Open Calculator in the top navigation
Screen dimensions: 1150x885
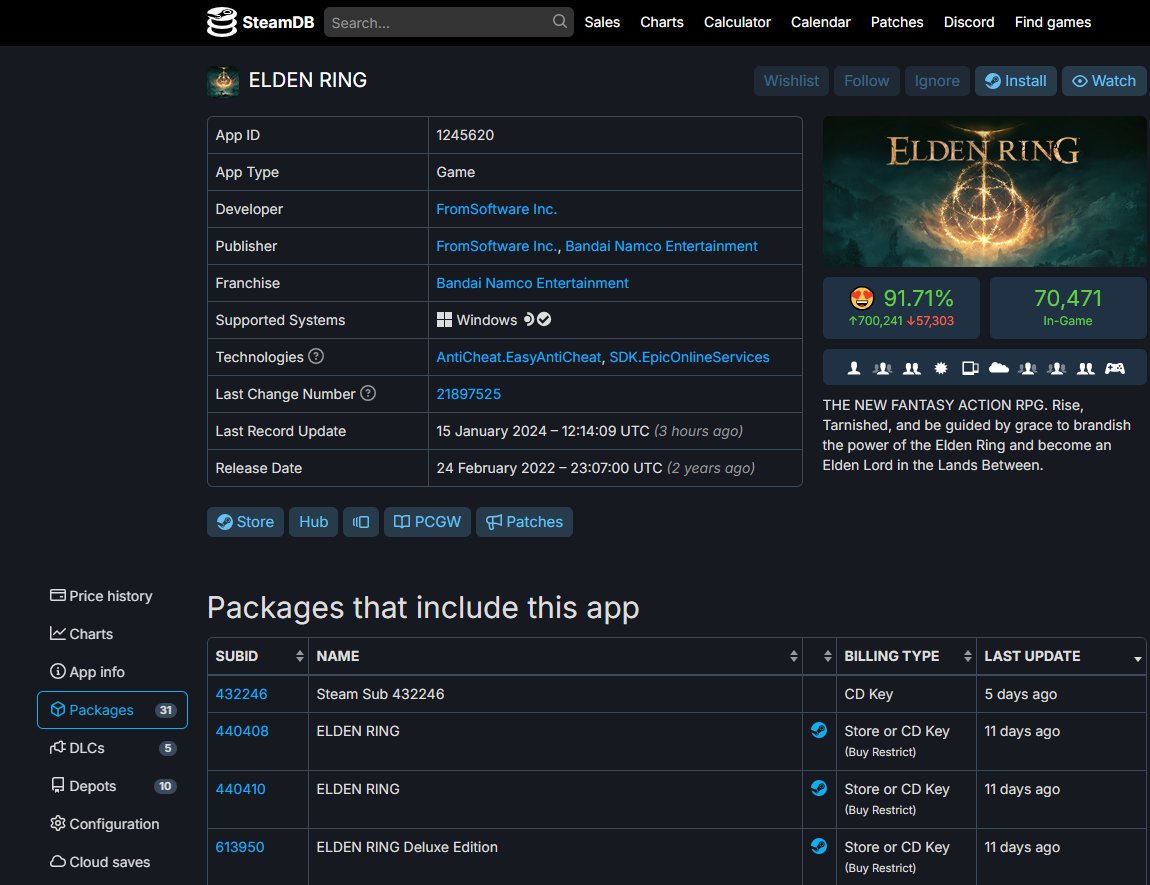pyautogui.click(x=737, y=22)
